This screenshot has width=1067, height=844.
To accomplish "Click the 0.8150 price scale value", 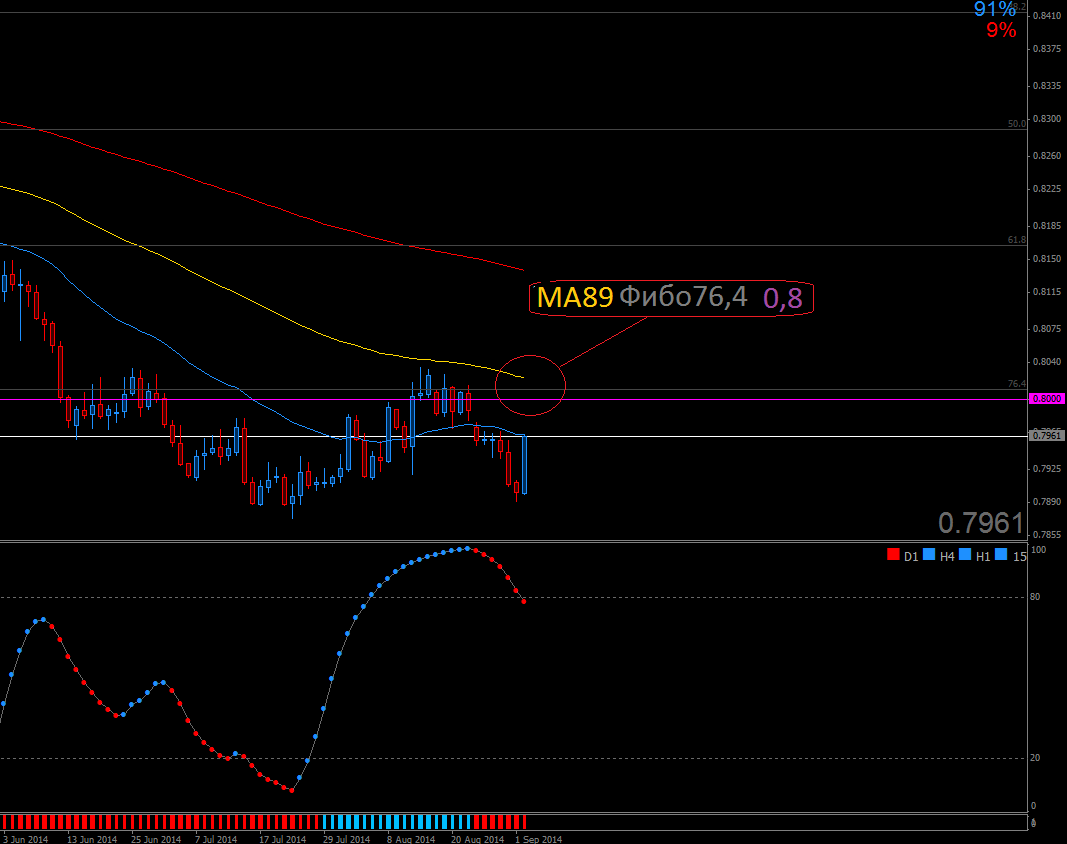I will (x=1047, y=259).
